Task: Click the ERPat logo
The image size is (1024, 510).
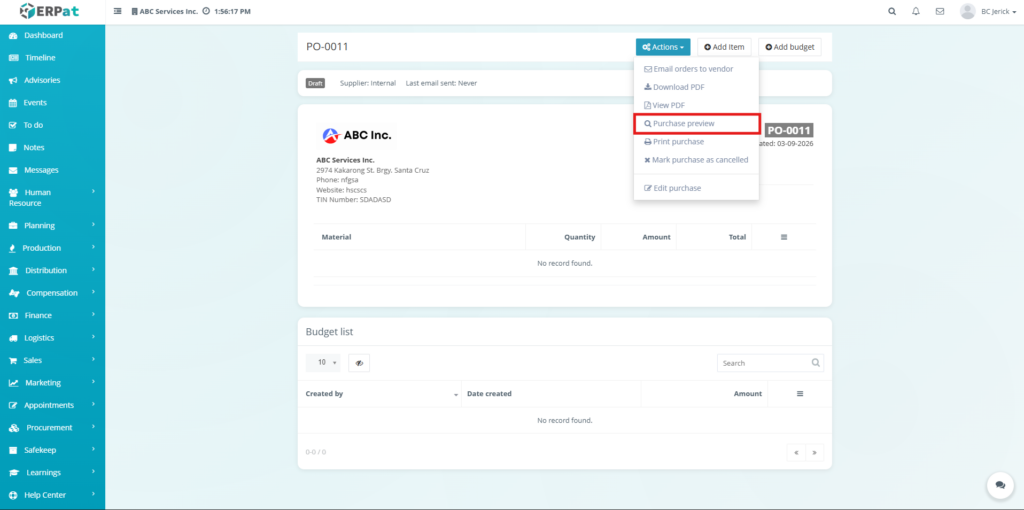Action: (50, 11)
